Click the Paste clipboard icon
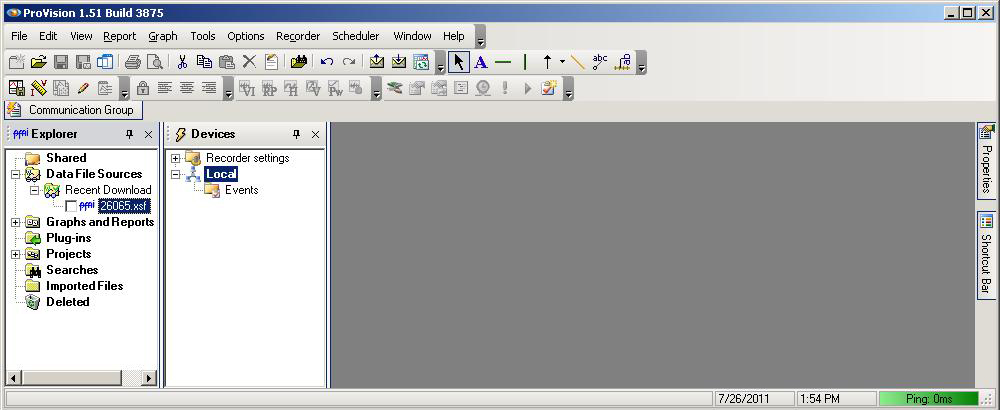Viewport: 1000px width, 410px height. click(226, 62)
